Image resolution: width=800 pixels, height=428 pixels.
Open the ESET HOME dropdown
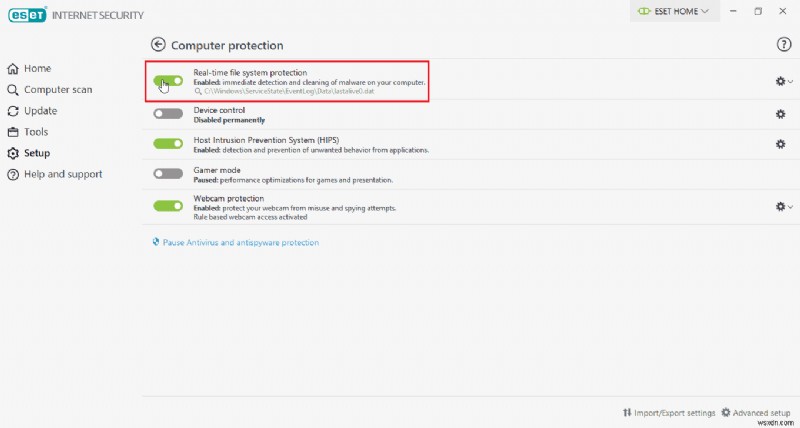[x=674, y=11]
